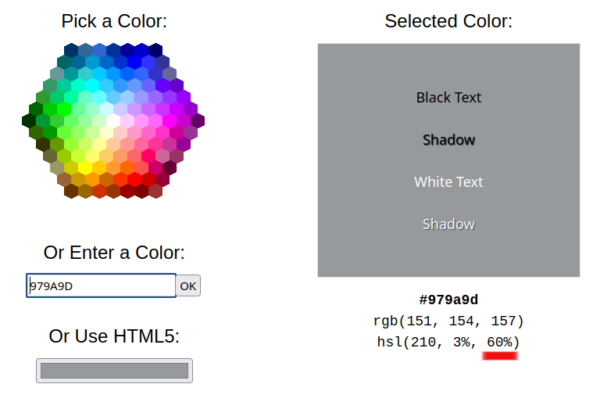The height and width of the screenshot is (402, 600).
Task: Pick the darkest green hexagon at left corner
Action: click(x=29, y=120)
